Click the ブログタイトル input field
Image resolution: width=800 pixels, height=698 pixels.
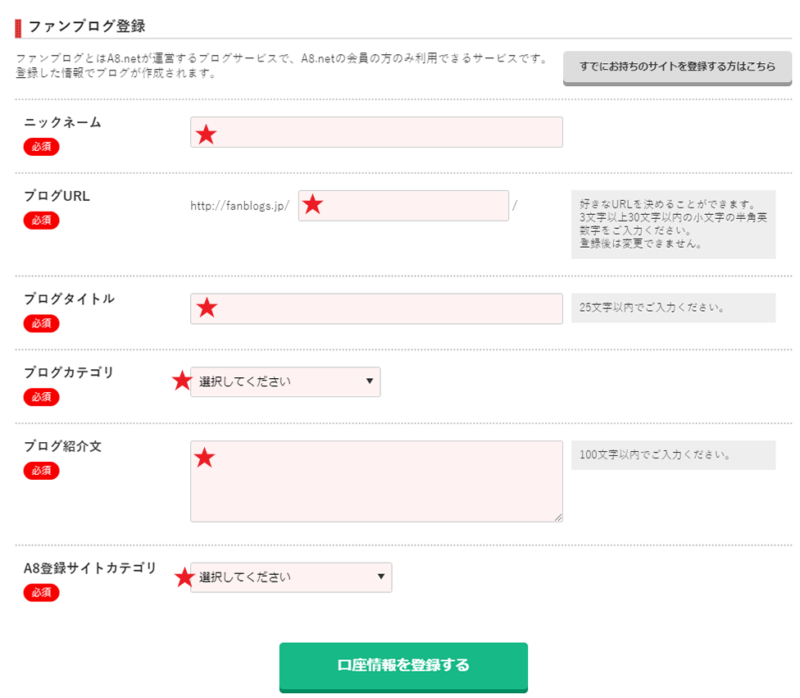click(x=376, y=308)
